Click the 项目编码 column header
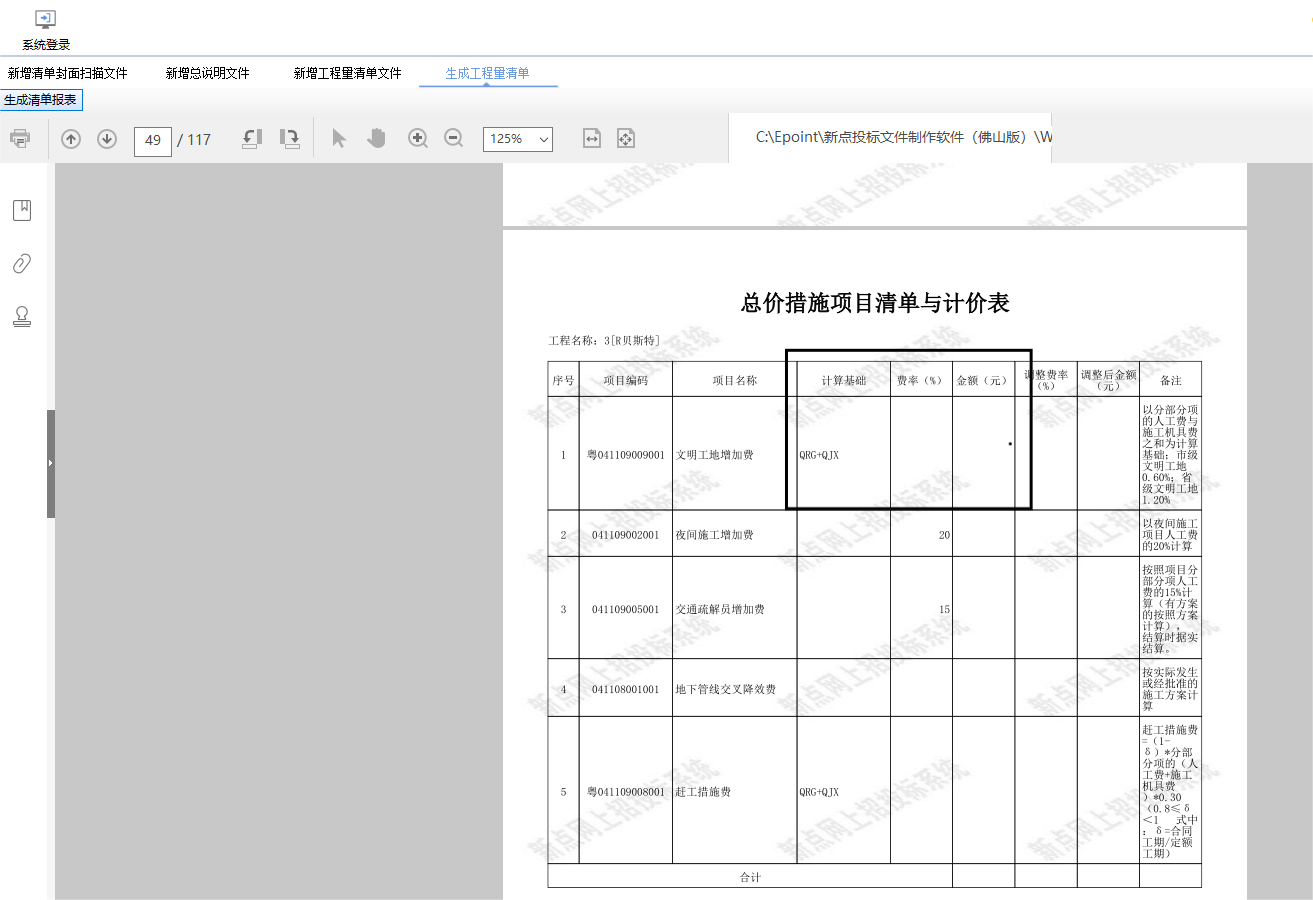Viewport: 1313px width, 900px height. click(626, 380)
